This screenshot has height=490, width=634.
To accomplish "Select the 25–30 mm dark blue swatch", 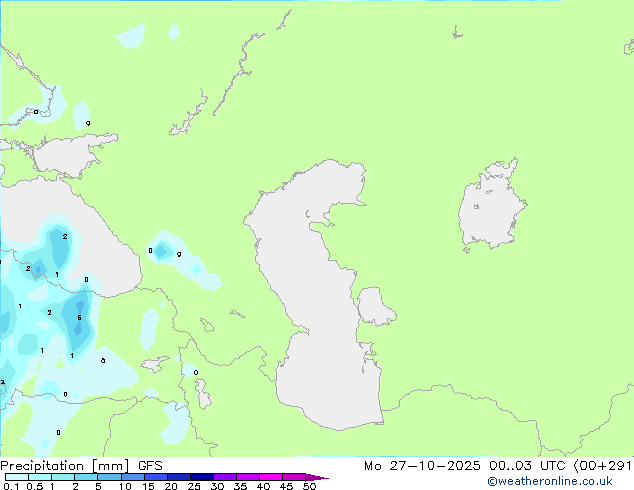I will 201,477.
